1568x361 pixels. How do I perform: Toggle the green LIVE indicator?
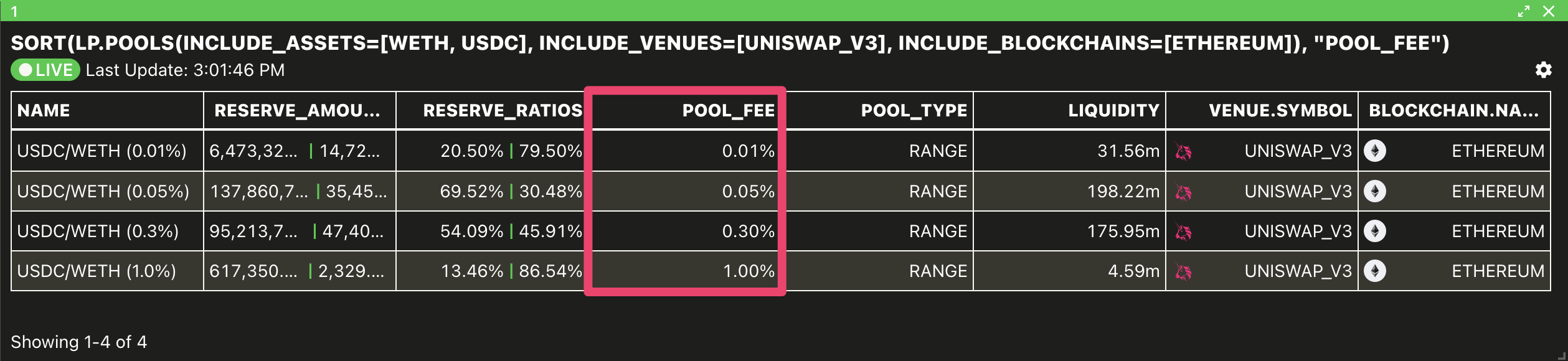(x=45, y=70)
